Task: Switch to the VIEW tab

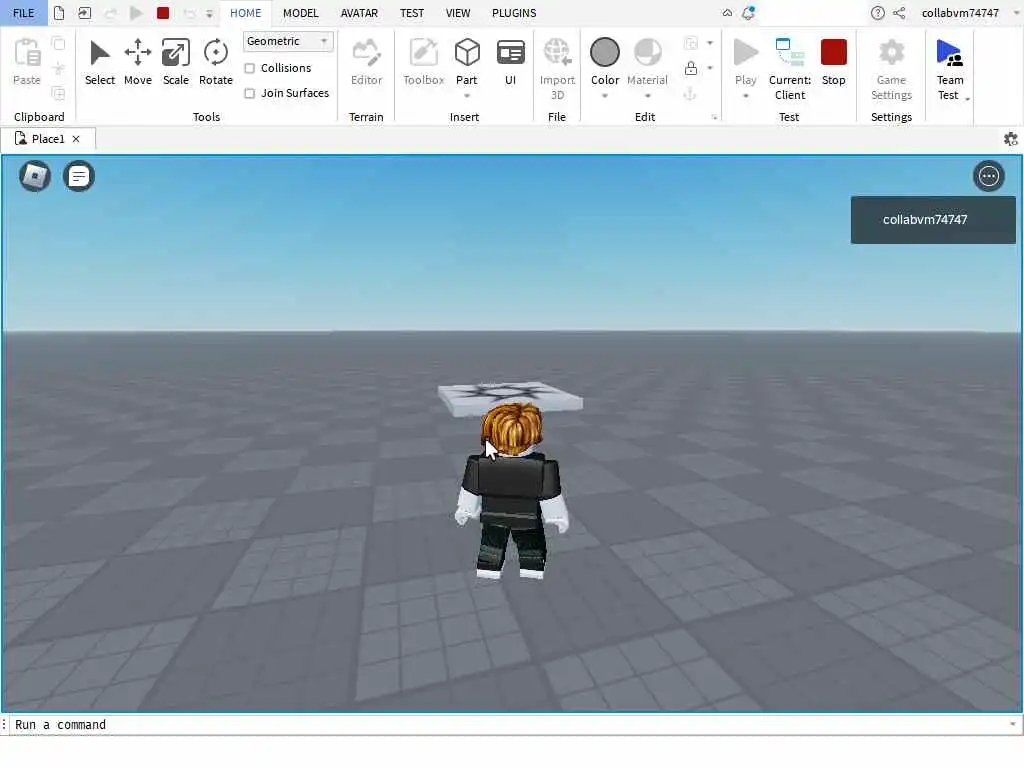Action: (x=458, y=13)
